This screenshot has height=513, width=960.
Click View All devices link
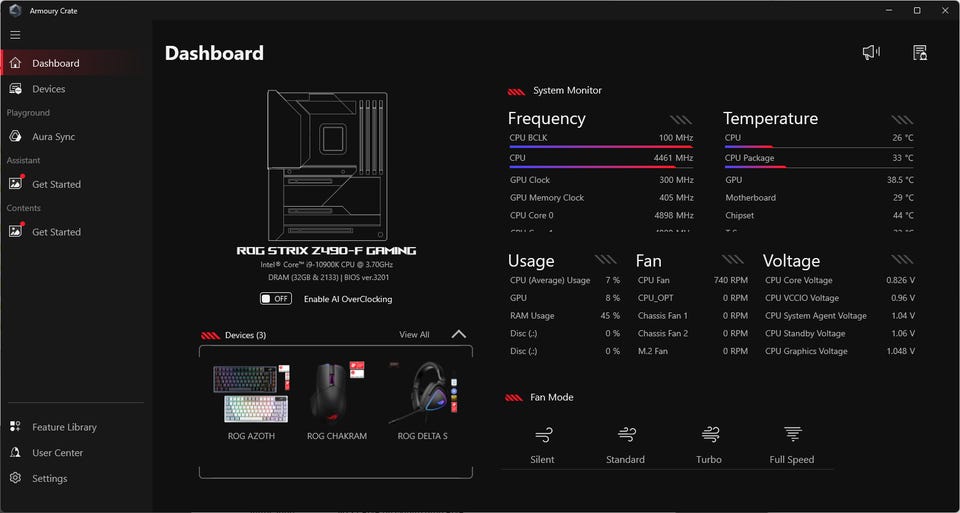click(414, 334)
